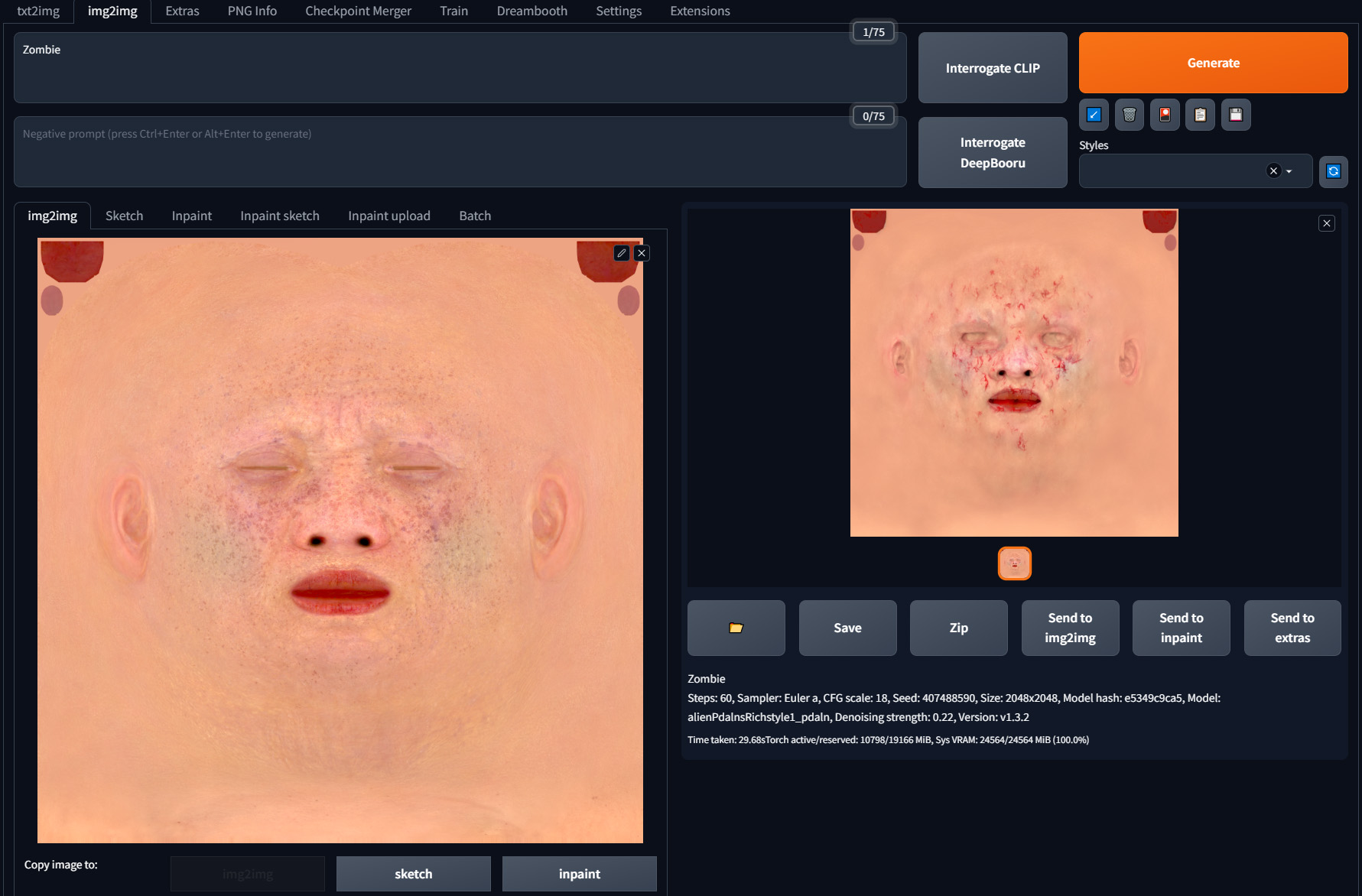The height and width of the screenshot is (896, 1362).
Task: Click Interrogate DeepBooru
Action: click(993, 152)
